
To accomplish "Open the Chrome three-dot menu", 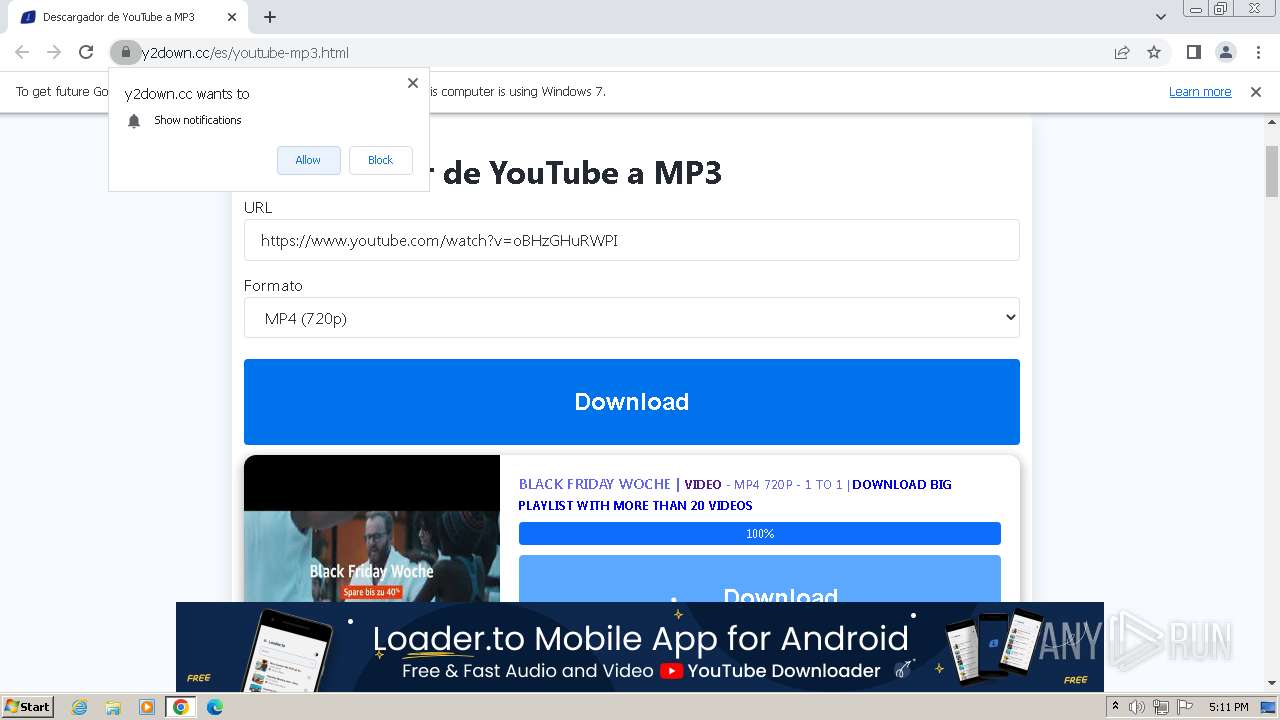I will pyautogui.click(x=1258, y=52).
